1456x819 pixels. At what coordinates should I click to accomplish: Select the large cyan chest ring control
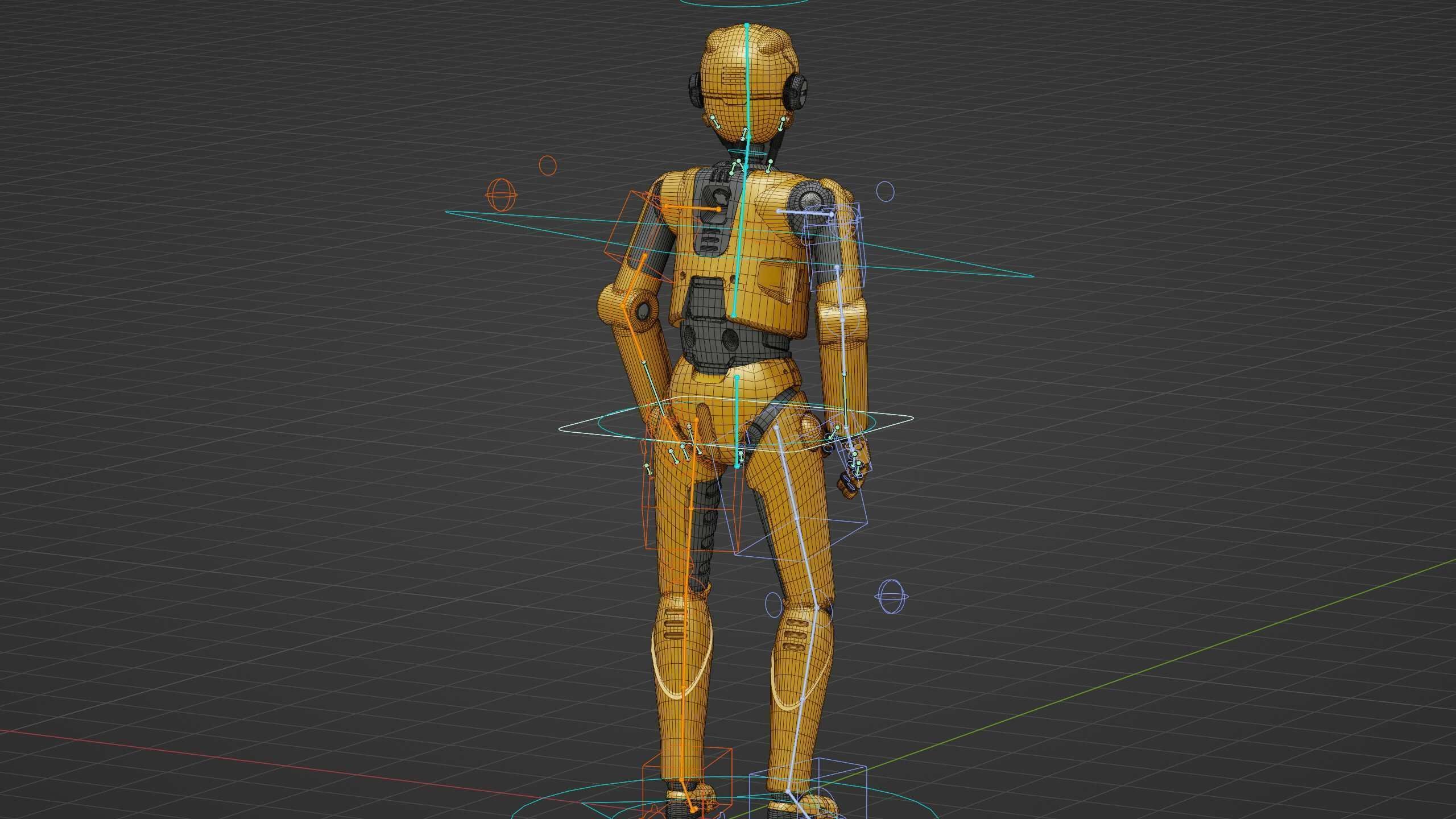739,243
